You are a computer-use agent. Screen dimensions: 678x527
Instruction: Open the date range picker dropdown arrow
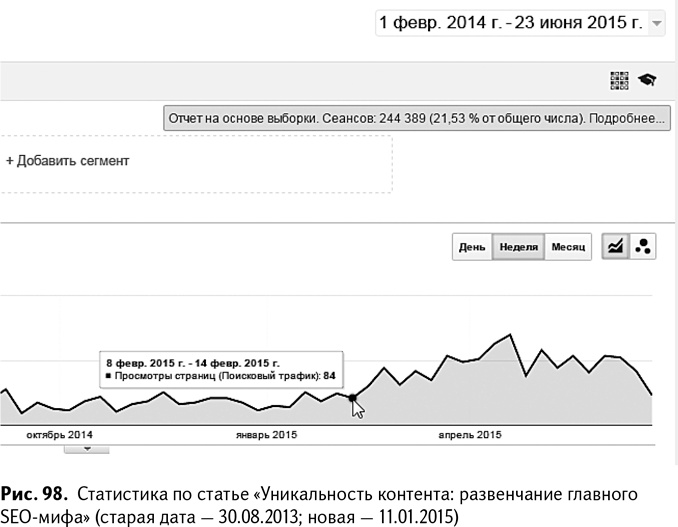coord(656,23)
